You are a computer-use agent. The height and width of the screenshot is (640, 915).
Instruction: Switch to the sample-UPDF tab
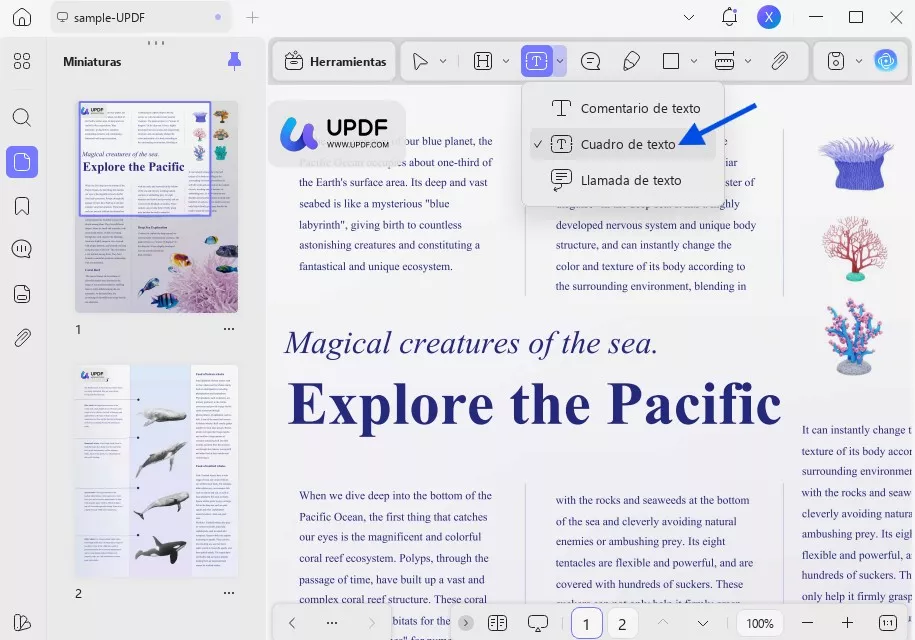point(140,18)
